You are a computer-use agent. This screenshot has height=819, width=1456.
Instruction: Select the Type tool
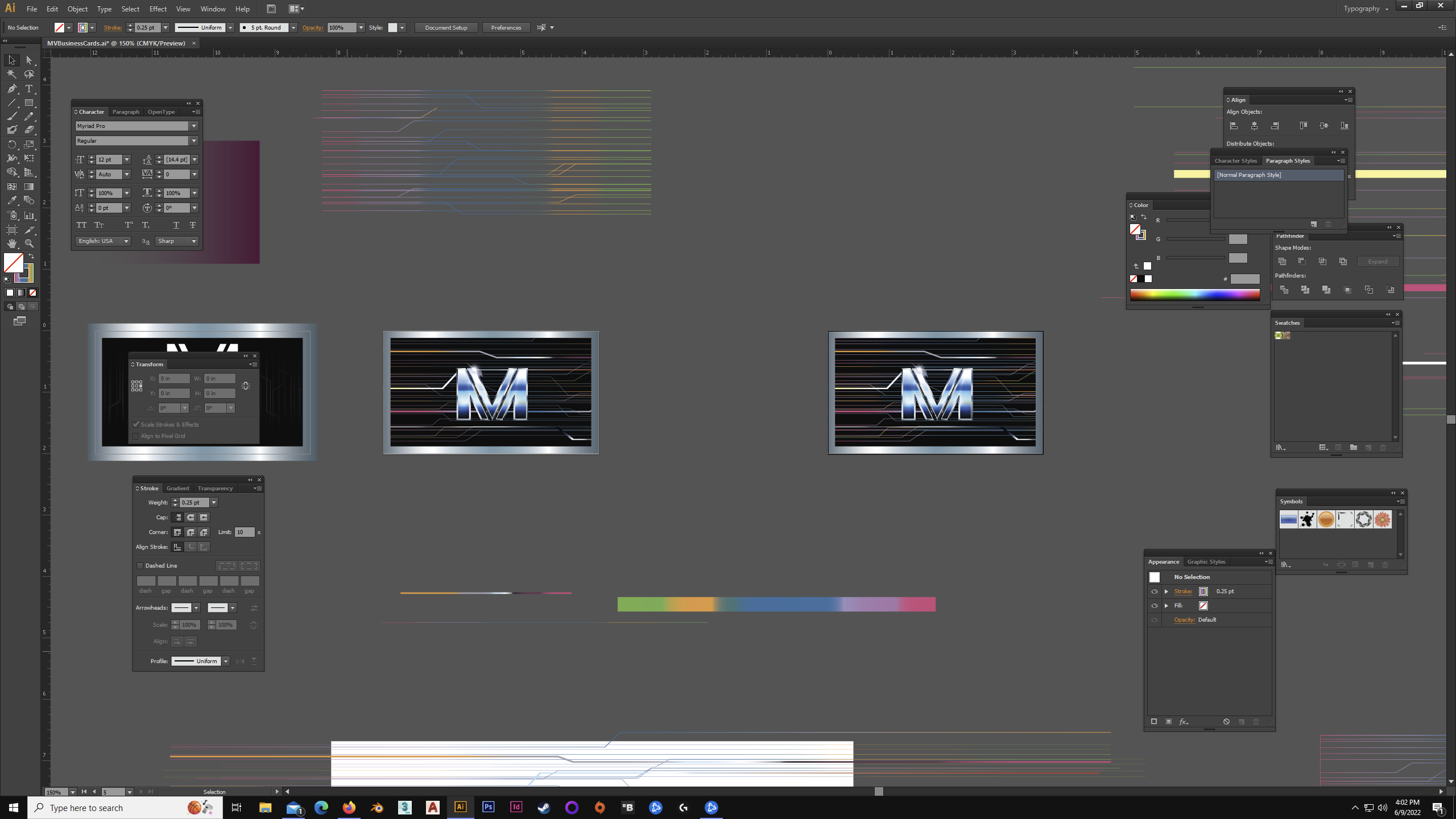[29, 89]
